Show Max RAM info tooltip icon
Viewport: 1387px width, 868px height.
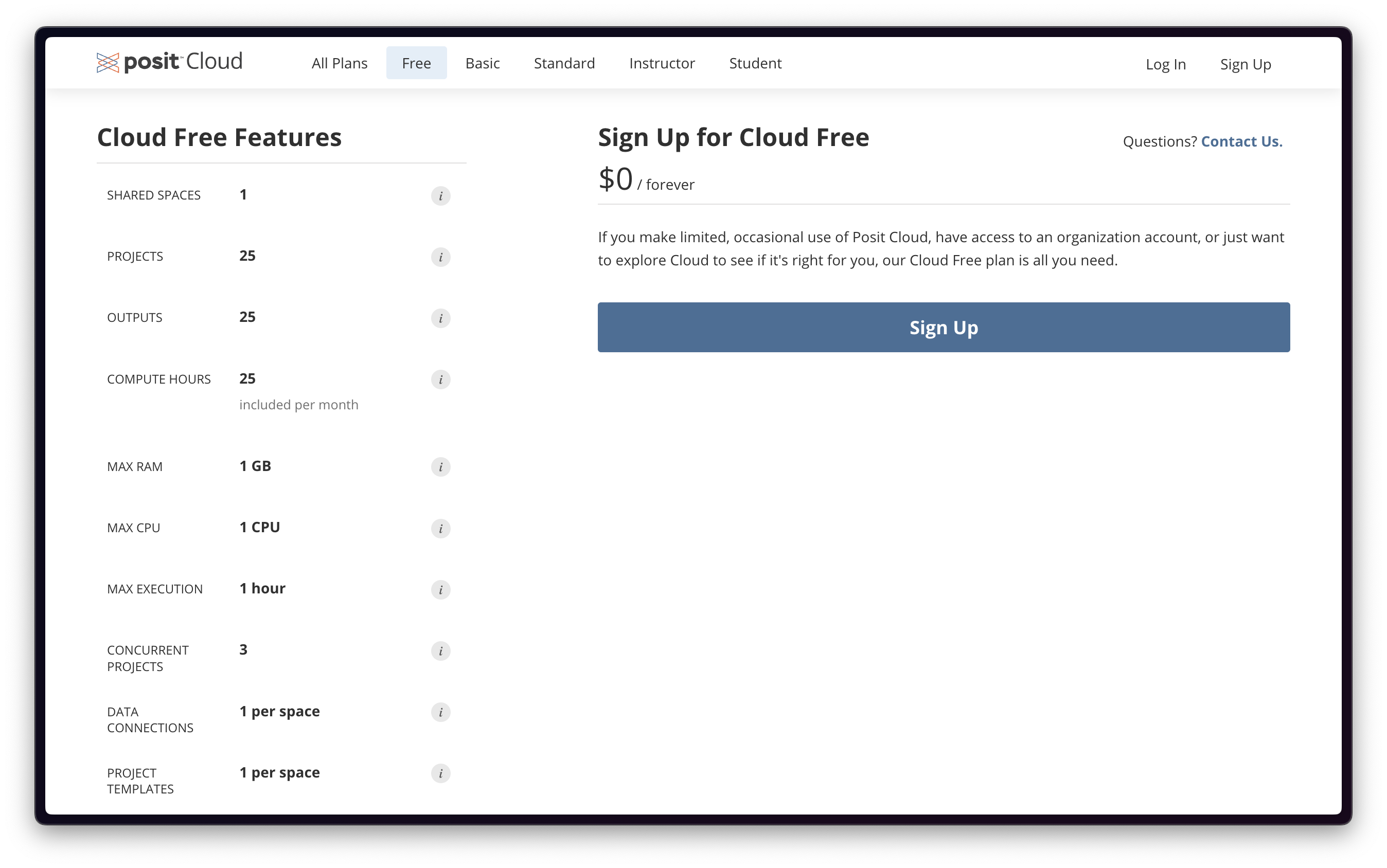(440, 467)
